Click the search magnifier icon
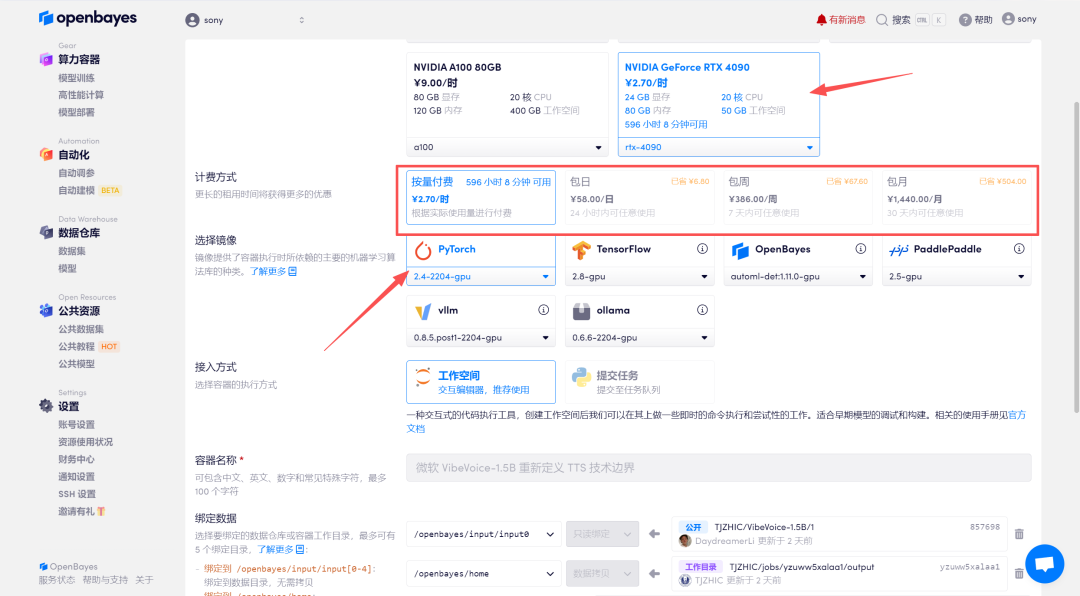This screenshot has height=596, width=1080. coord(881,19)
